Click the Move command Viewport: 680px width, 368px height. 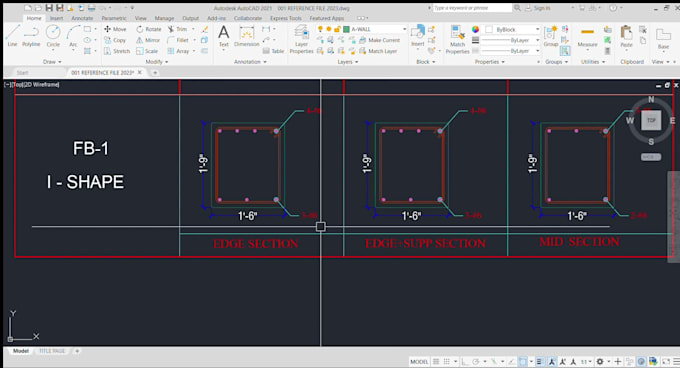(115, 29)
